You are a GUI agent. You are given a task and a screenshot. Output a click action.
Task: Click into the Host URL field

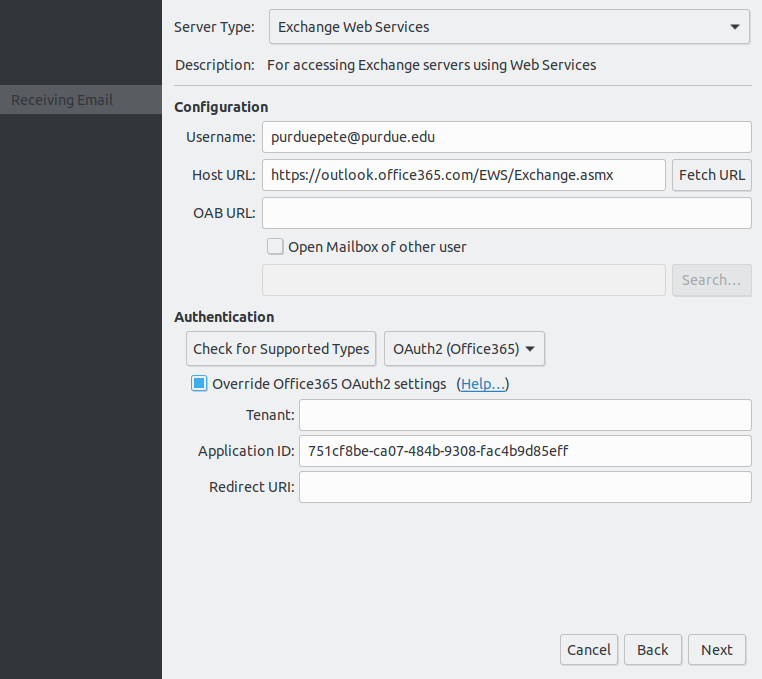(x=464, y=175)
